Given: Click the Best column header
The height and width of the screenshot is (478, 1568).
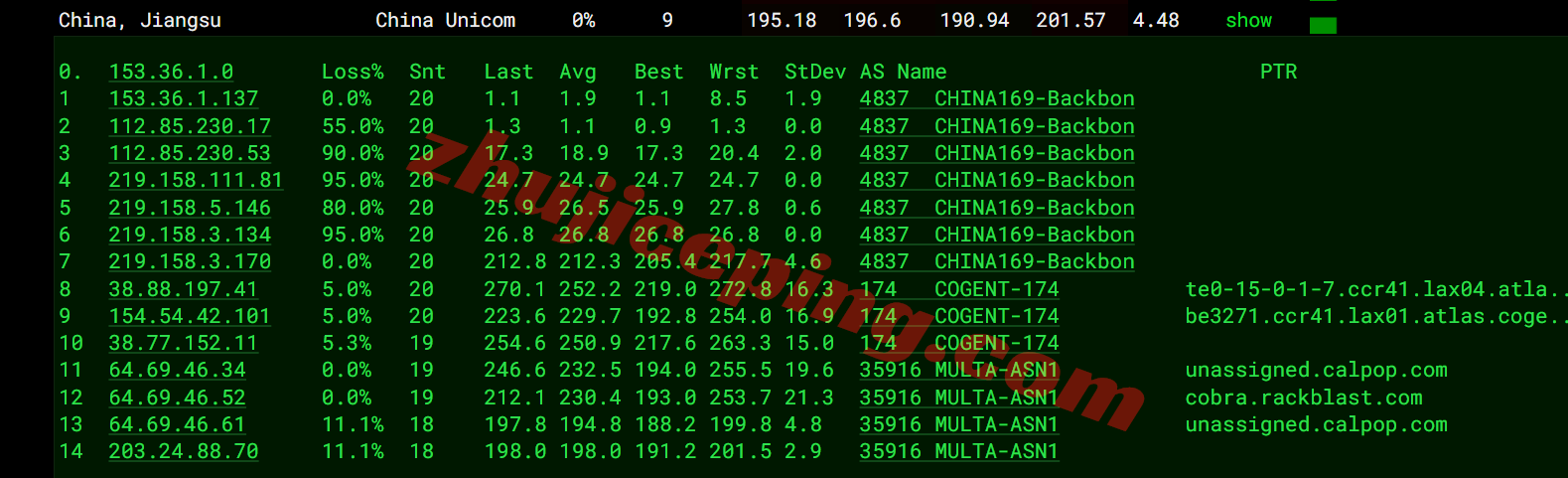Looking at the screenshot, I should coord(659,72).
